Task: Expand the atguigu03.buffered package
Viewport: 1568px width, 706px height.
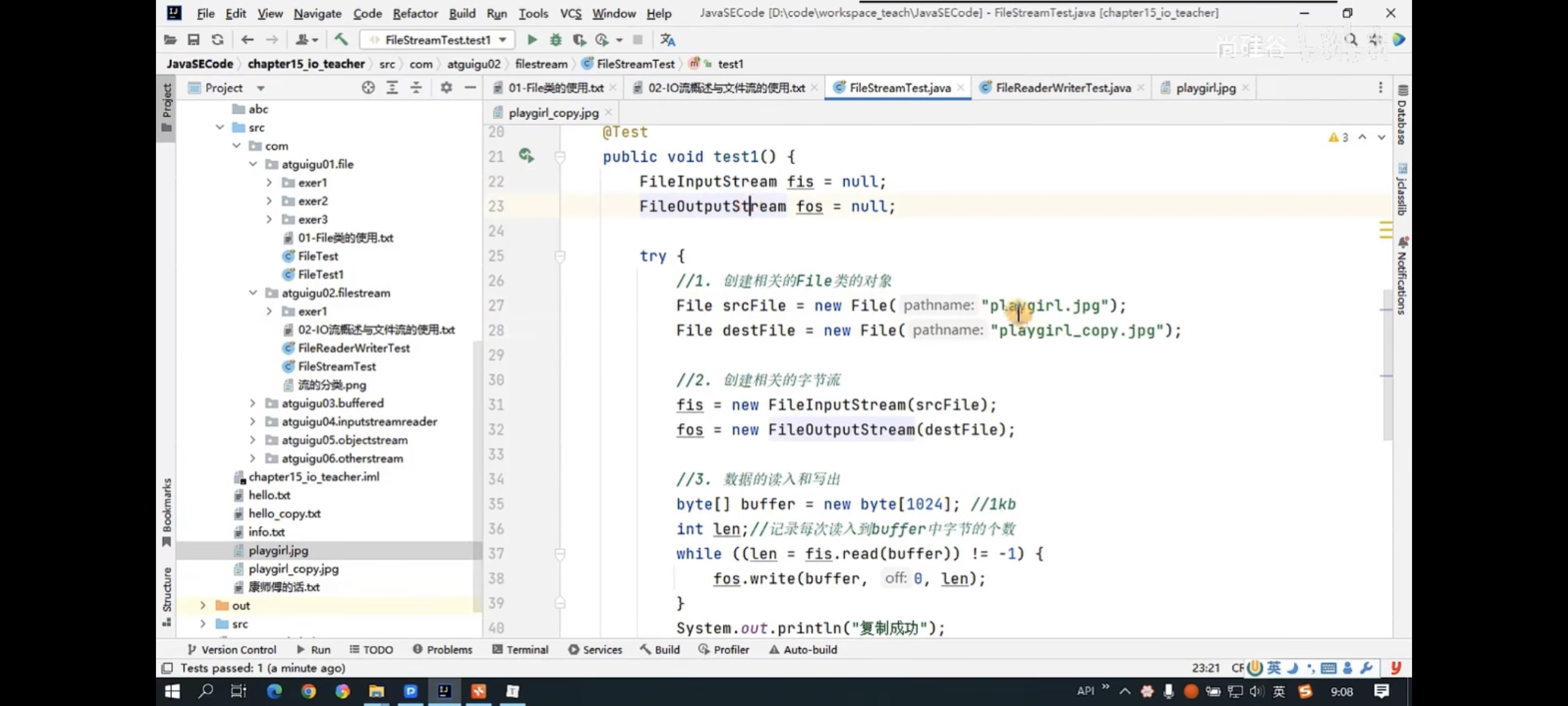Action: pyautogui.click(x=253, y=404)
